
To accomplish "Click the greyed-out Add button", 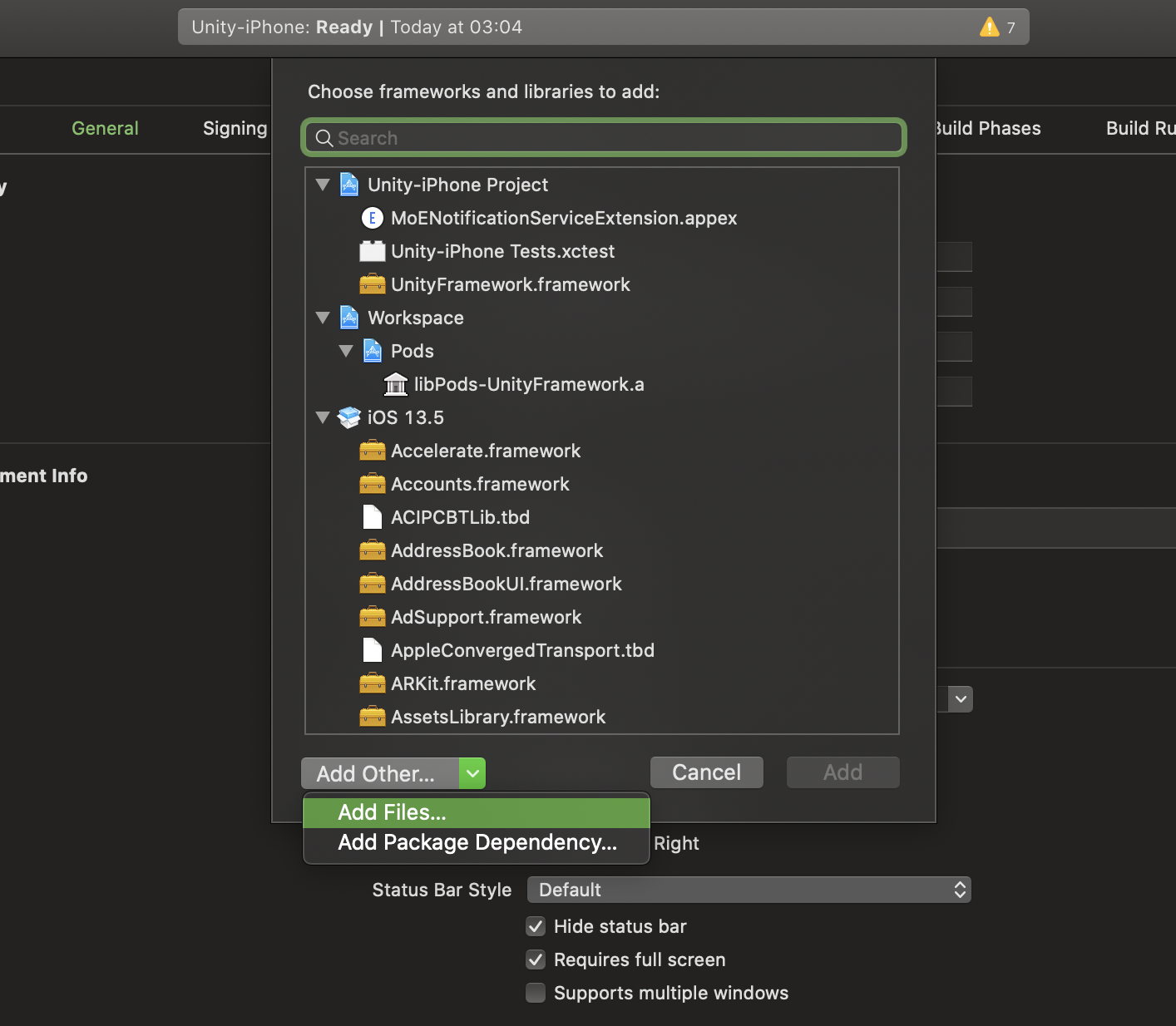I will [x=843, y=772].
